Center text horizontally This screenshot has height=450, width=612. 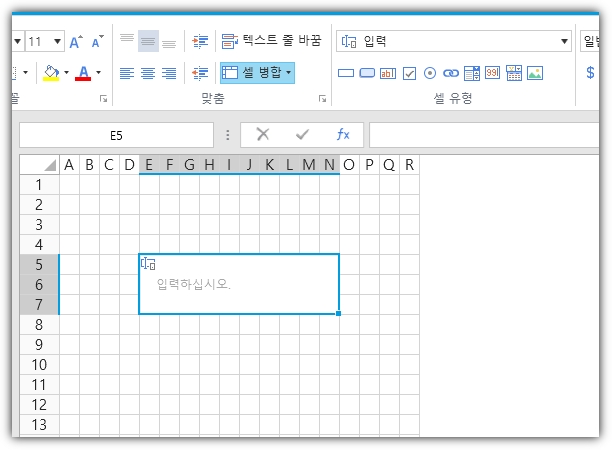(148, 73)
